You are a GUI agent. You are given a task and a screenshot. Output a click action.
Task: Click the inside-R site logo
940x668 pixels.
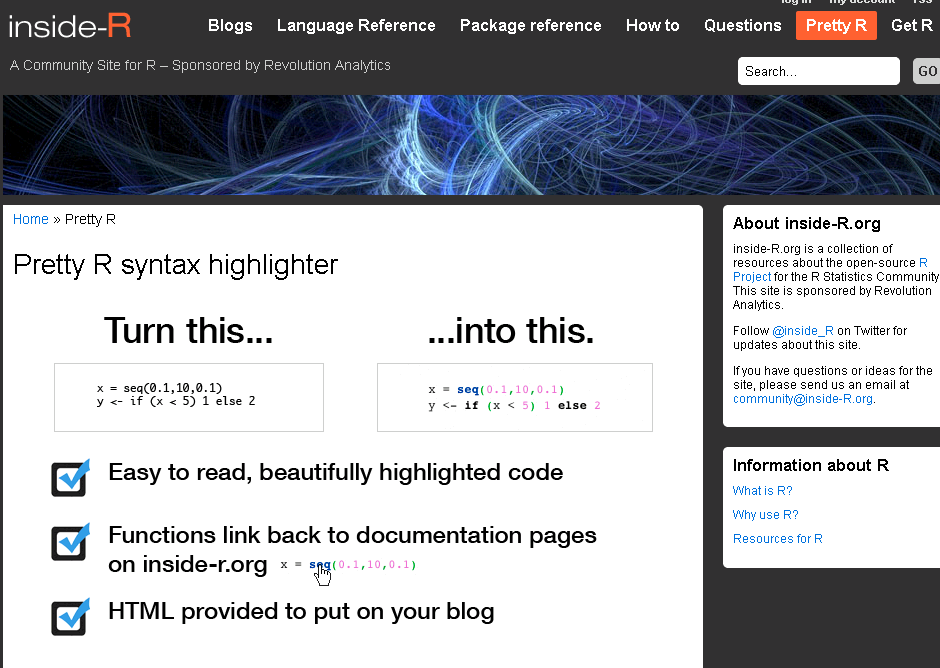pos(70,26)
